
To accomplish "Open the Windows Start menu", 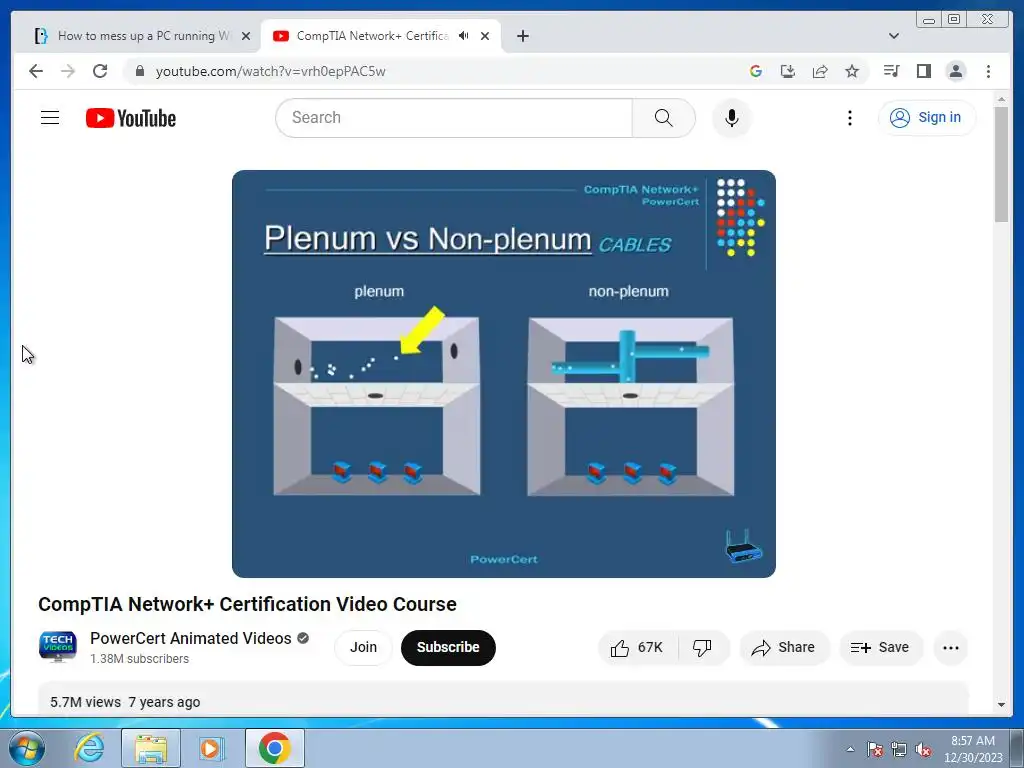I will [x=27, y=748].
